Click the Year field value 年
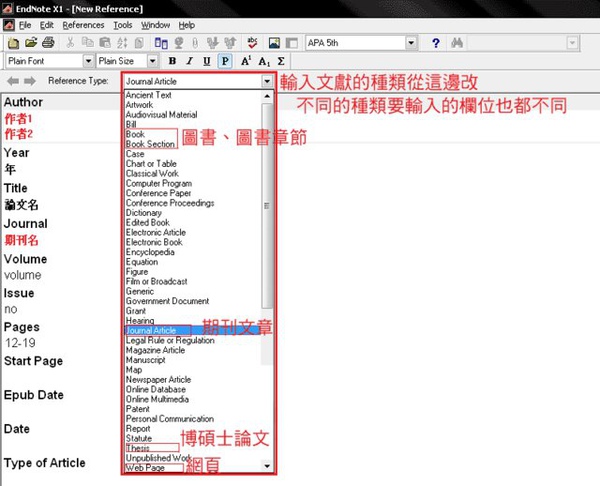 [x=10, y=169]
